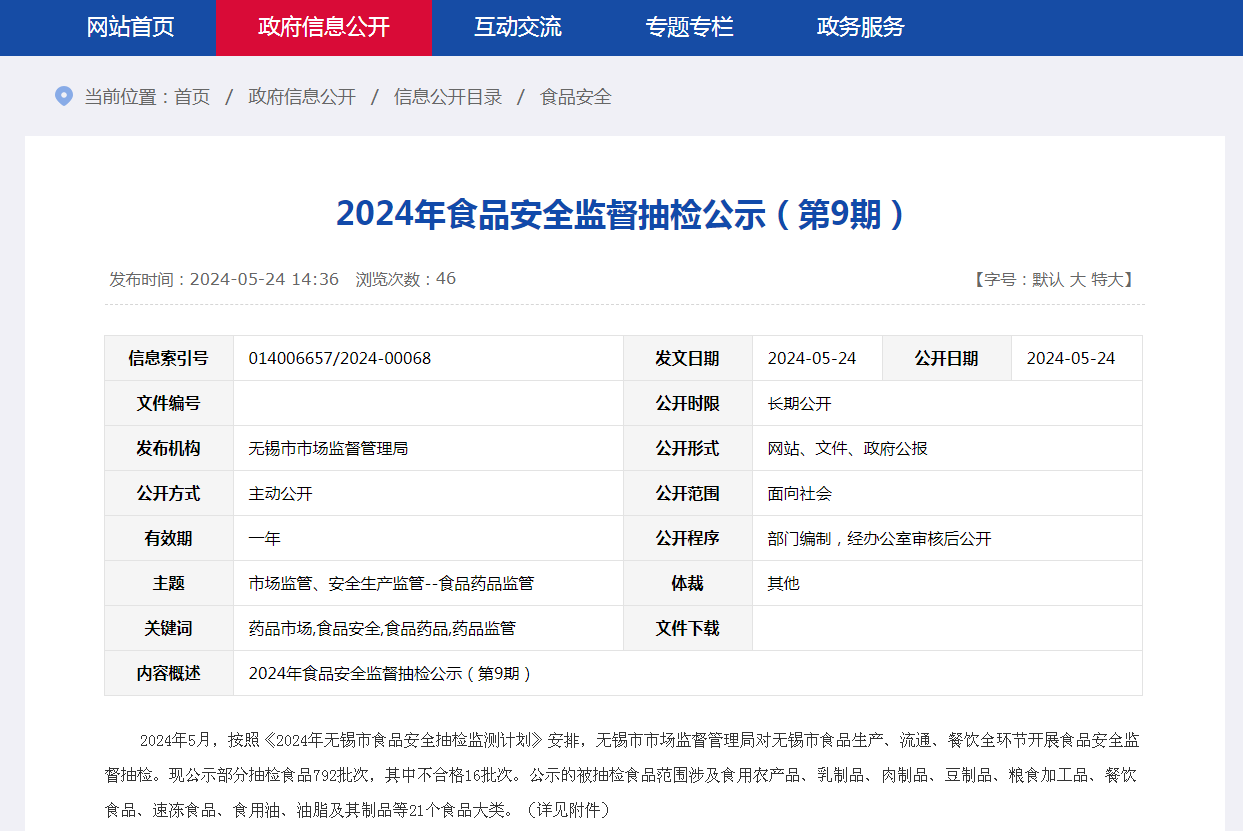This screenshot has width=1243, height=831.
Task: Follow the 政府信息公开 breadcrumb link
Action: pyautogui.click(x=302, y=97)
